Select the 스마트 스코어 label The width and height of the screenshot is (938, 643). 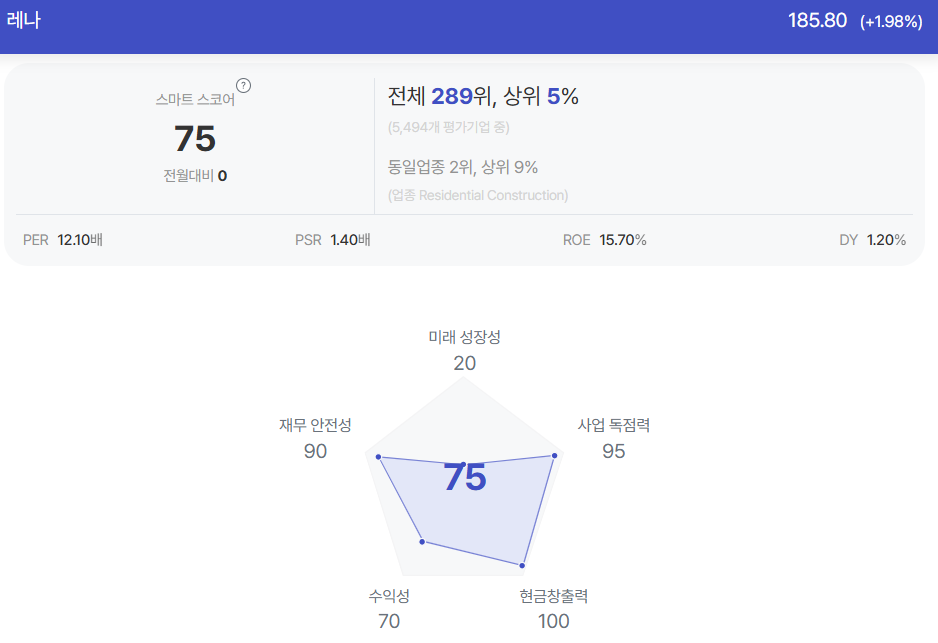[x=195, y=99]
